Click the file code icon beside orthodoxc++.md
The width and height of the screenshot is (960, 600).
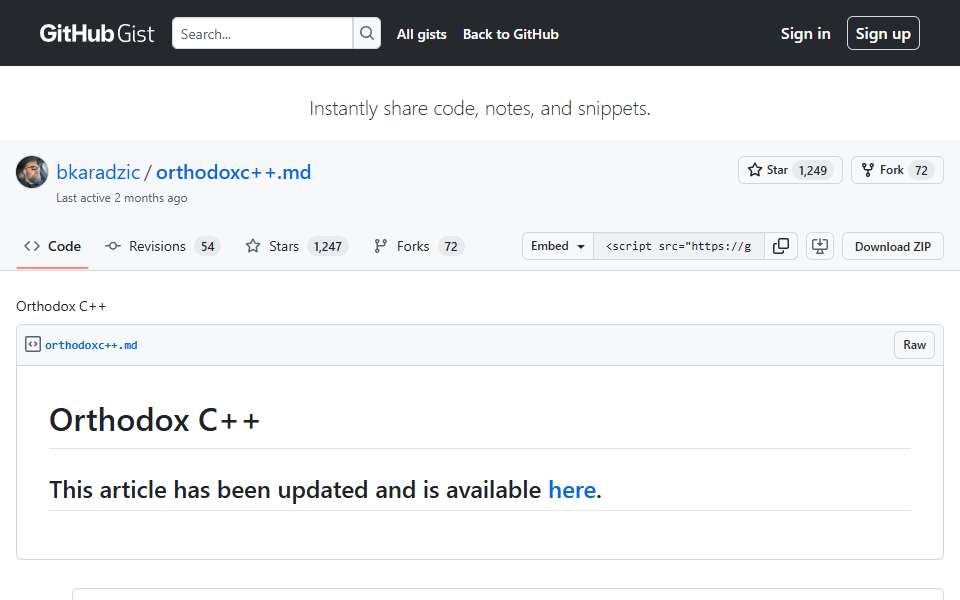click(x=32, y=345)
